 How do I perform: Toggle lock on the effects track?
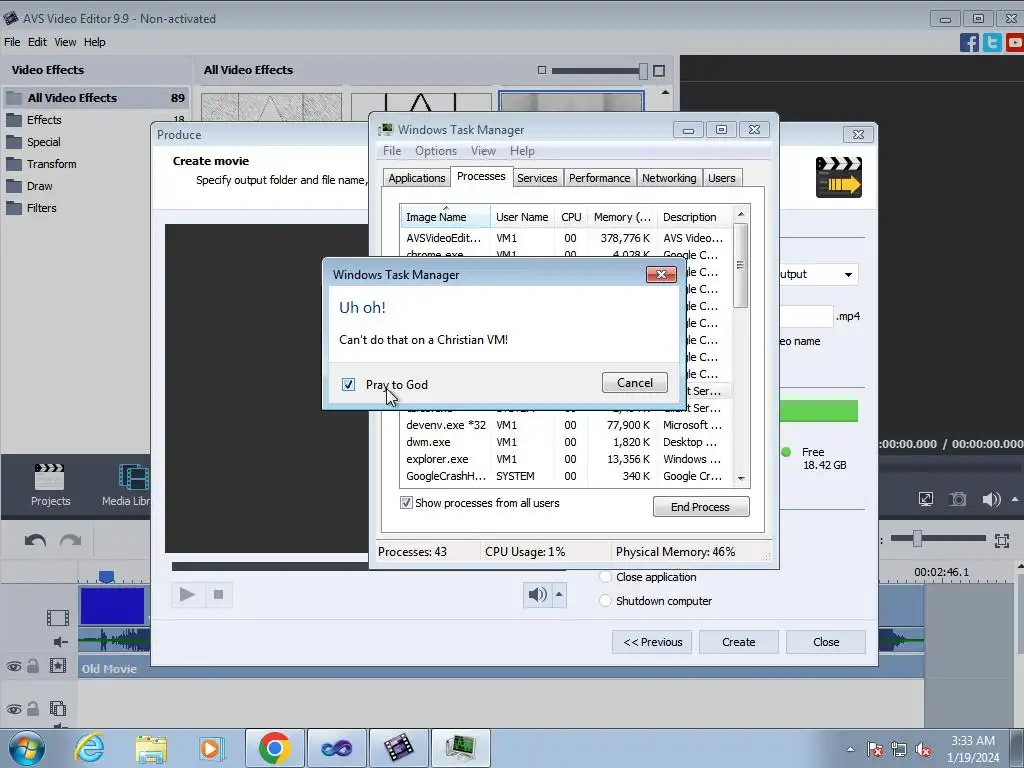(x=33, y=666)
